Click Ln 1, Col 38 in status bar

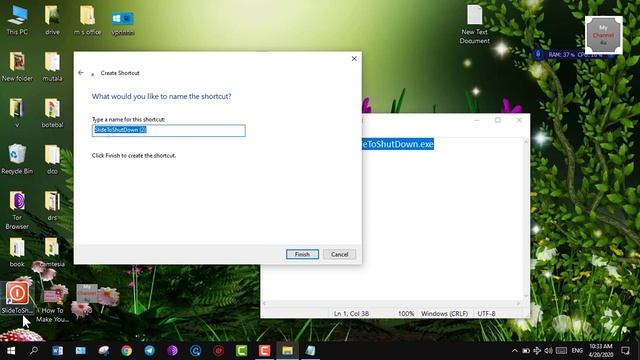(x=351, y=313)
